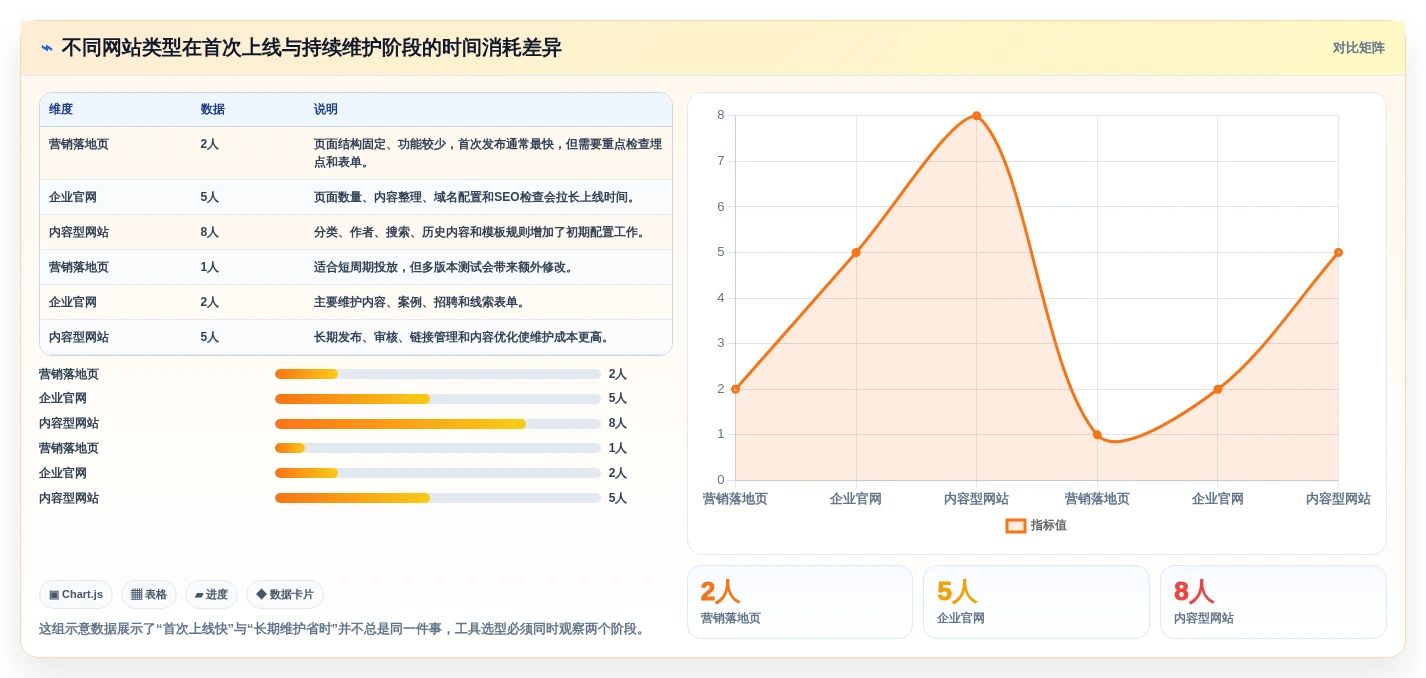Toggle the 指标值 legend label
This screenshot has height=678, width=1426.
pos(1048,525)
